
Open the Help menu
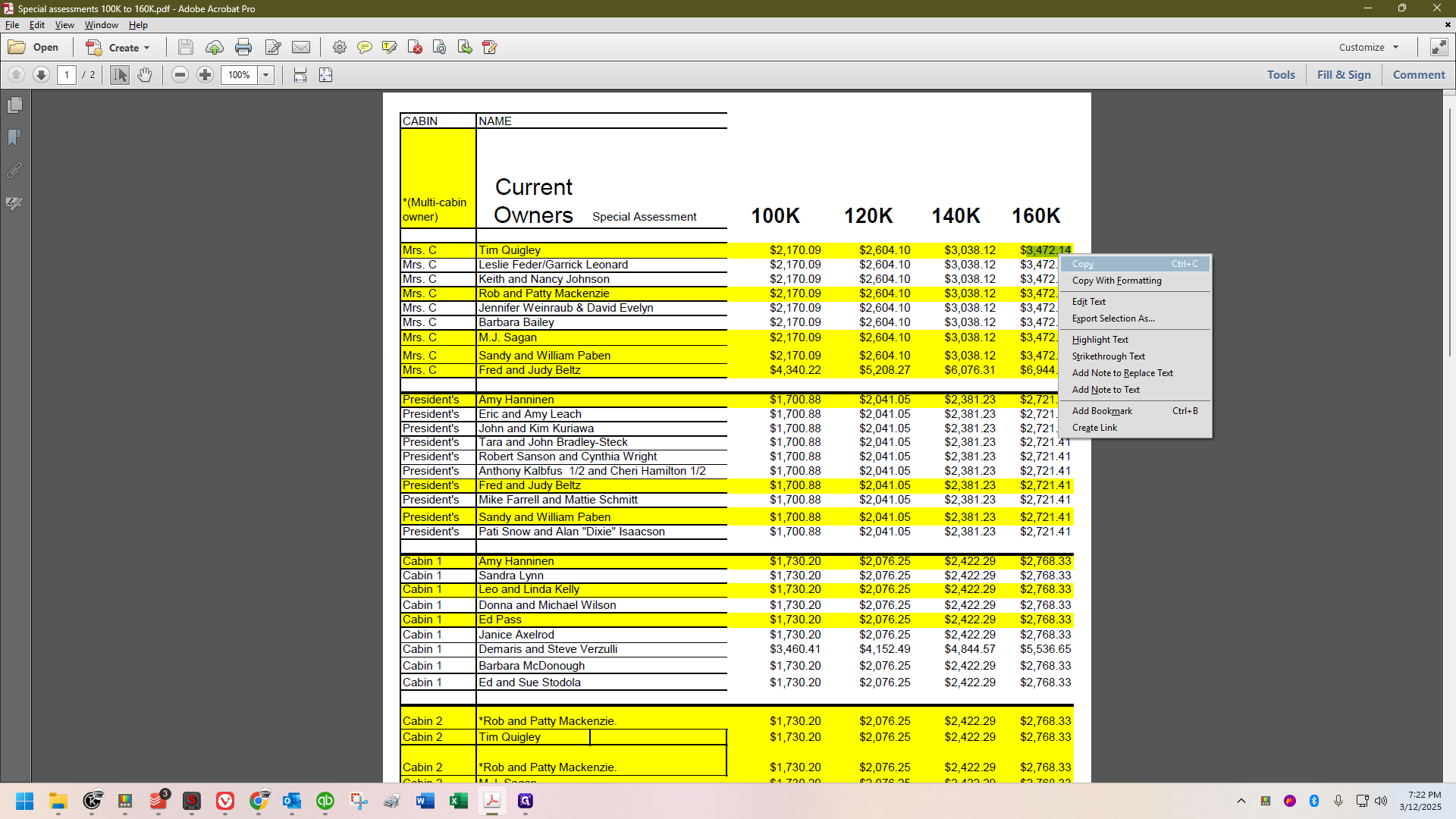138,25
